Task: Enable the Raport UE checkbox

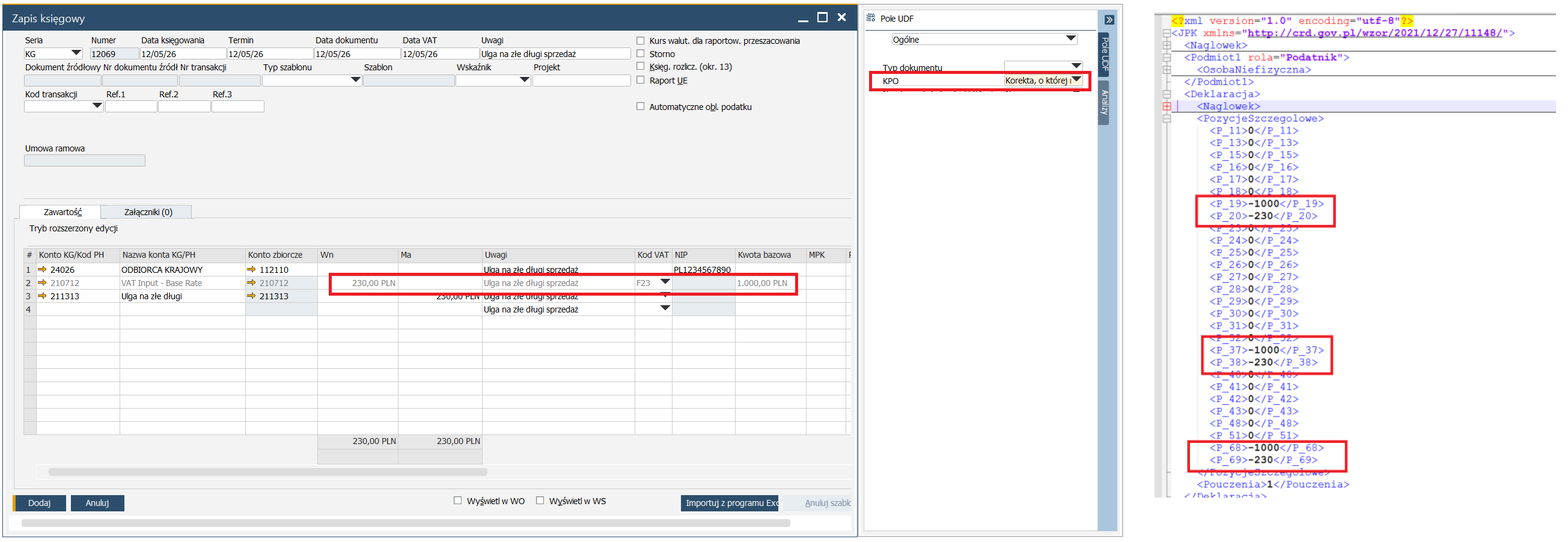Action: [640, 80]
